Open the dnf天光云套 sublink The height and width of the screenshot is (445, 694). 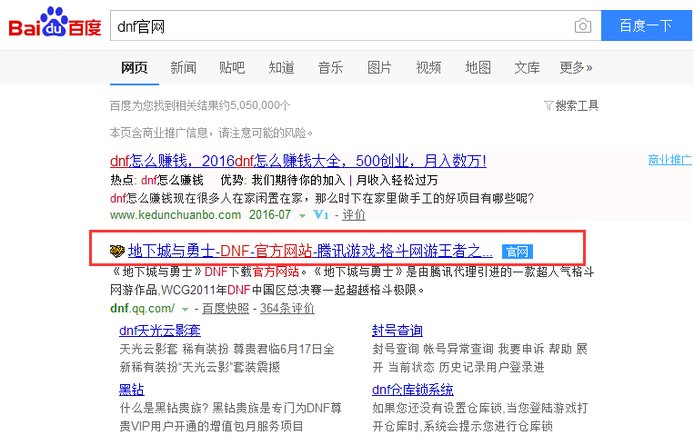pyautogui.click(x=160, y=330)
